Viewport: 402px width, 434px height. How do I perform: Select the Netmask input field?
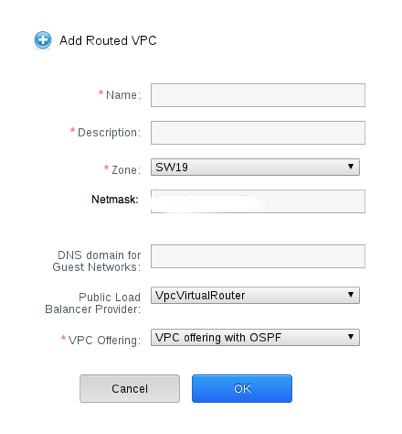(x=258, y=201)
